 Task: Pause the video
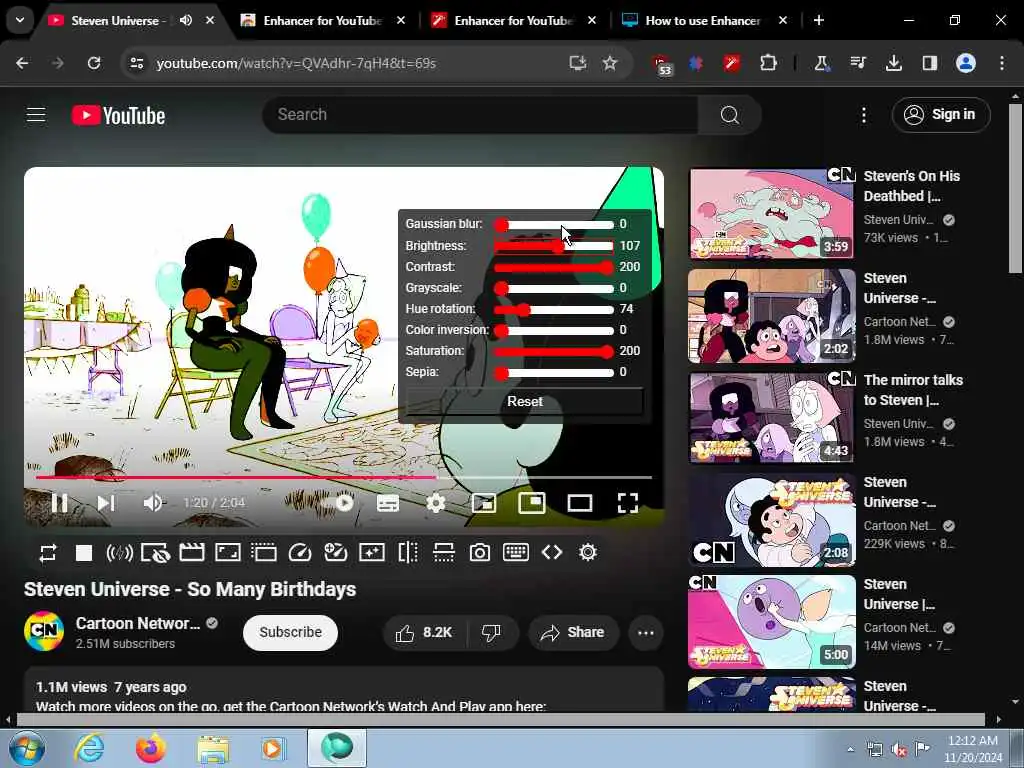(x=59, y=503)
